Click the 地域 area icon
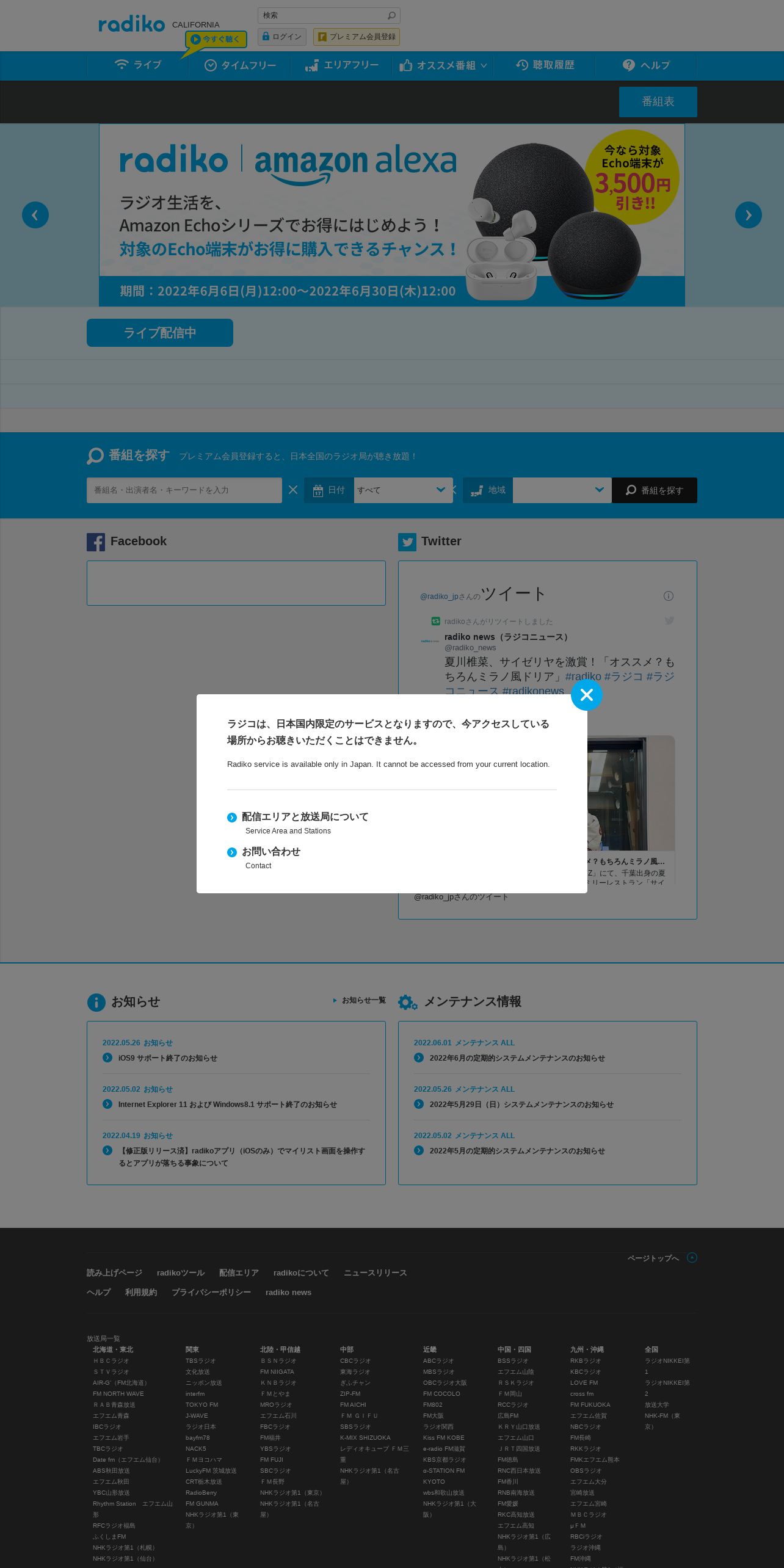 476,490
